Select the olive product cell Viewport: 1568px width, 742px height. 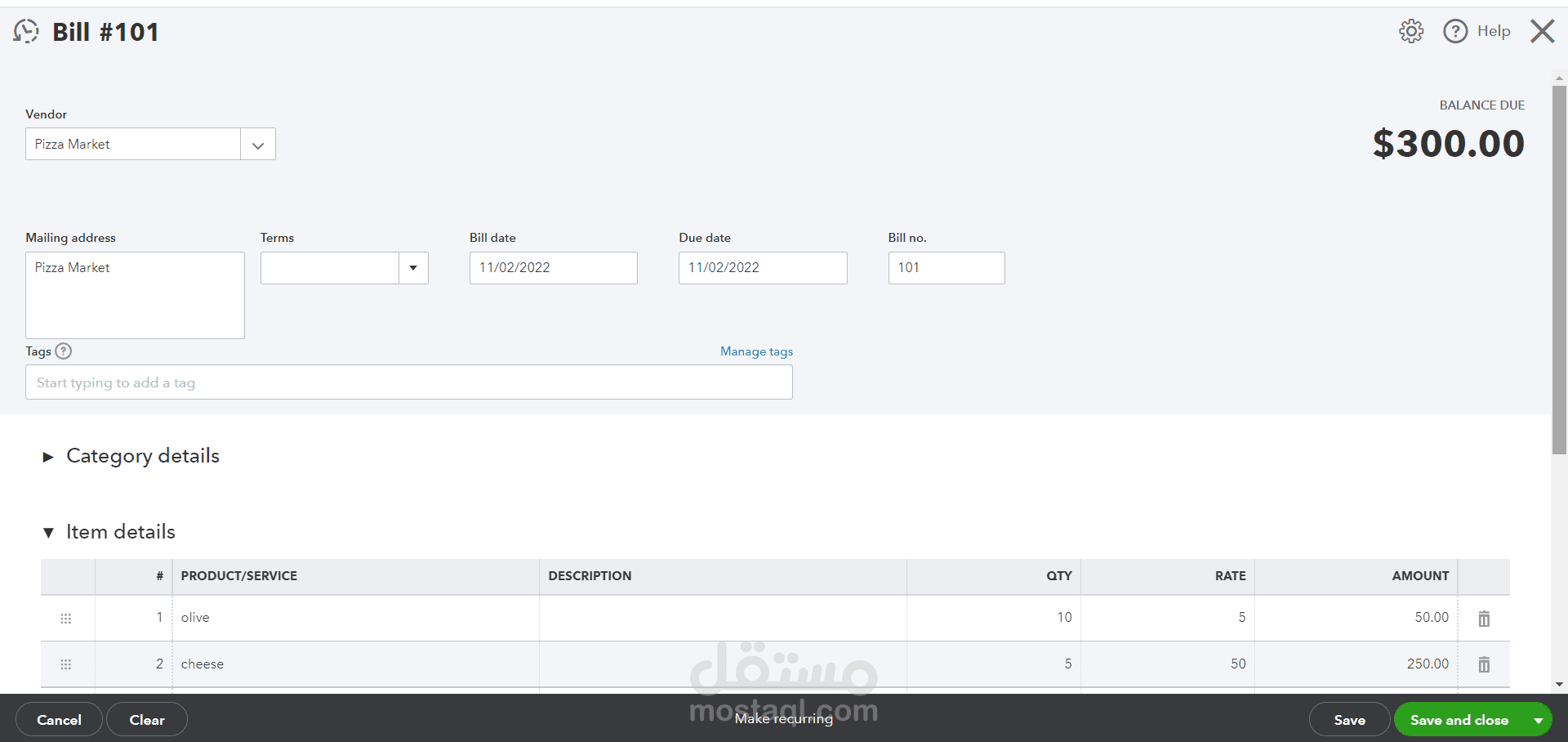tap(356, 618)
